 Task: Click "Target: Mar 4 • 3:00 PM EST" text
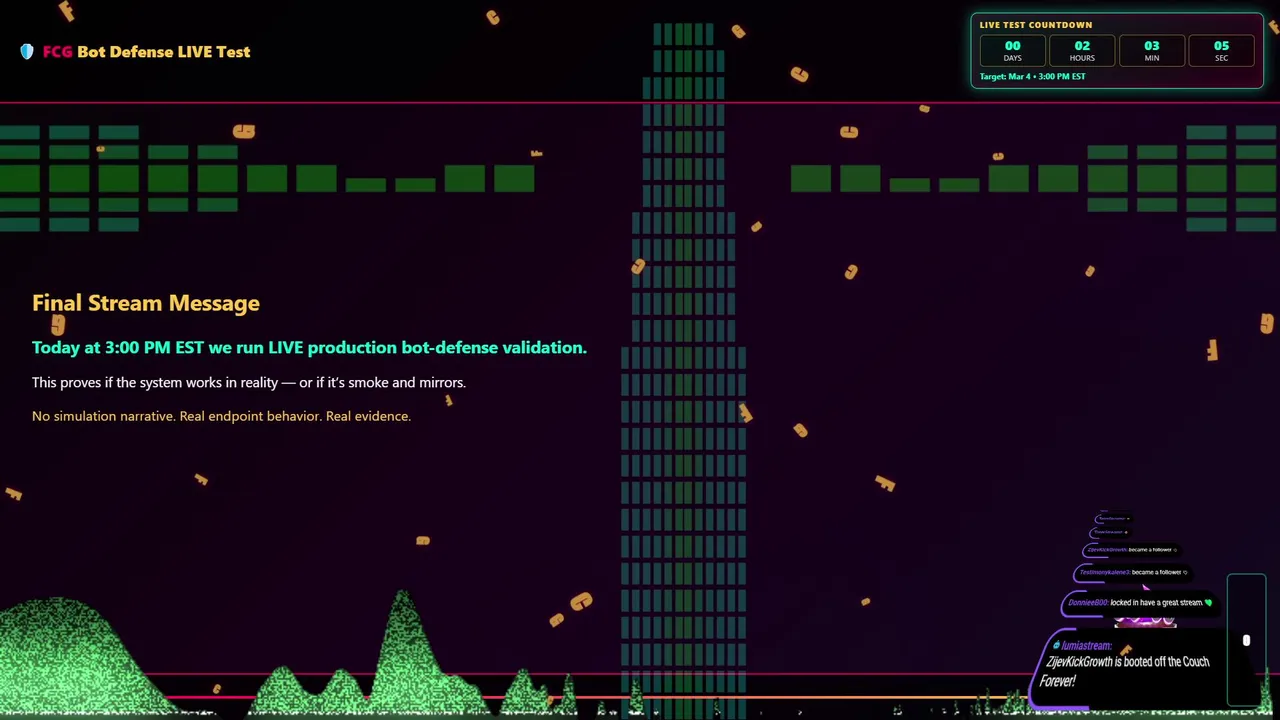pos(1032,77)
